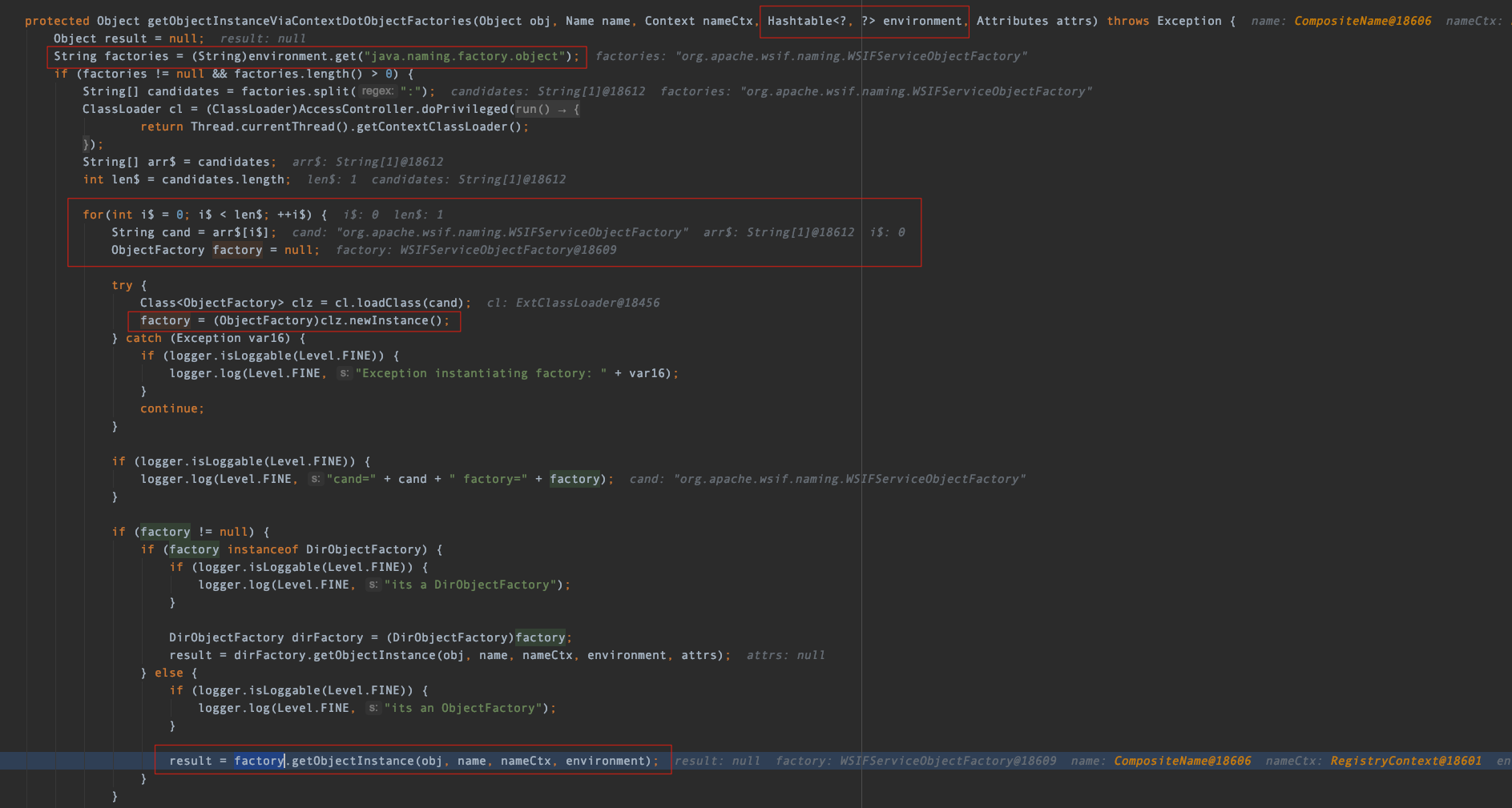
Task: Click the "Object result = null;" declaration
Action: [x=128, y=38]
